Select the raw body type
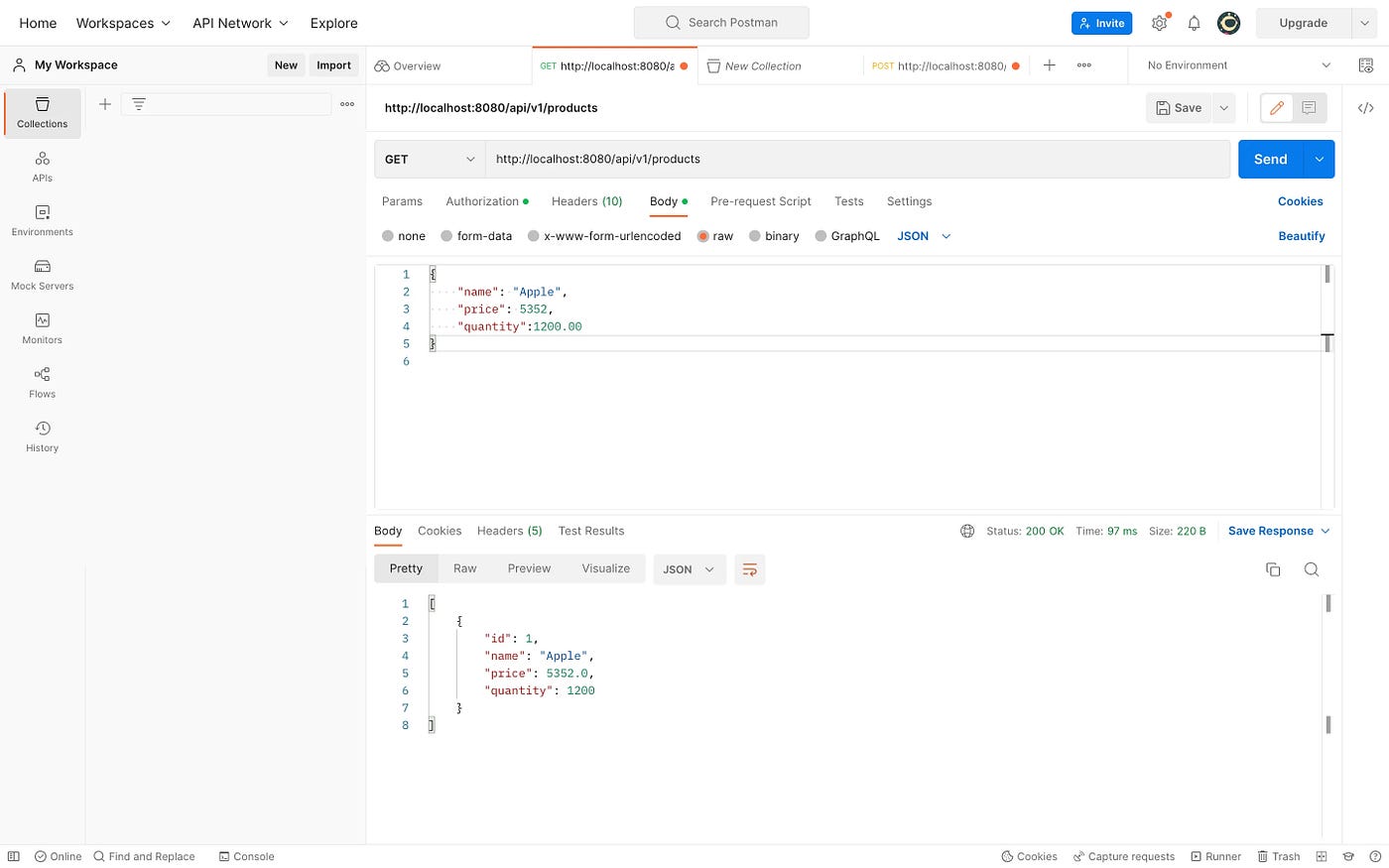The width and height of the screenshot is (1389, 868). pos(715,236)
